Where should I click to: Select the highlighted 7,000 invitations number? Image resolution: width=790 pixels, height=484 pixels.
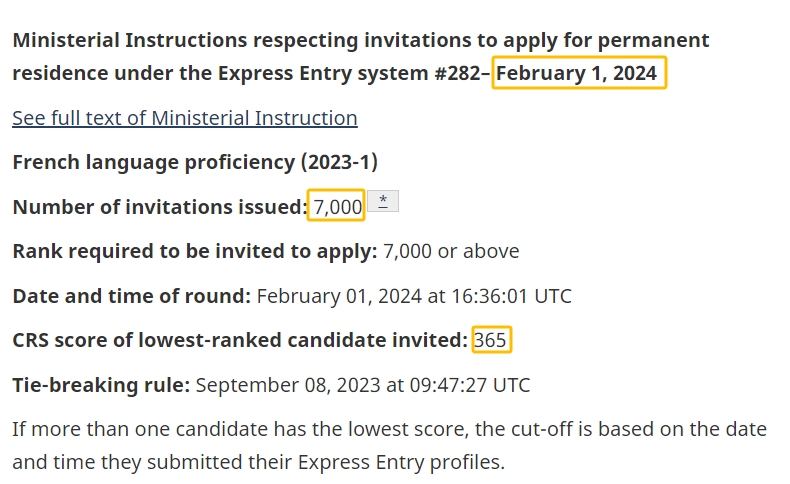click(x=337, y=207)
